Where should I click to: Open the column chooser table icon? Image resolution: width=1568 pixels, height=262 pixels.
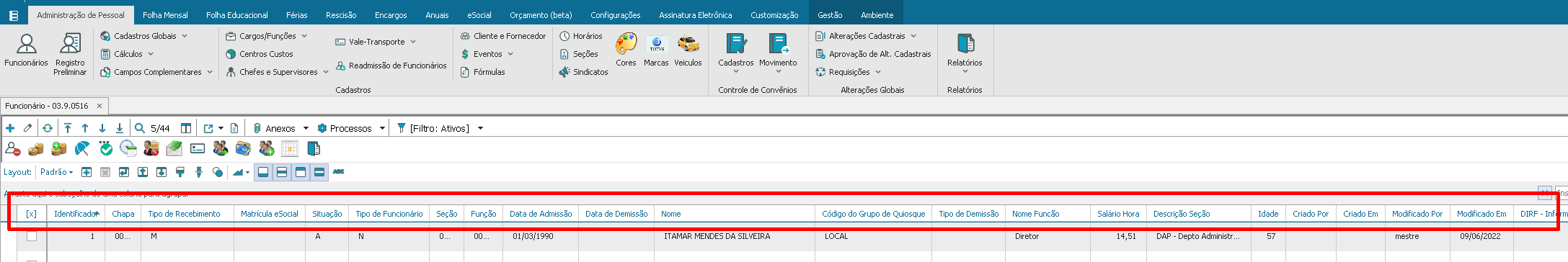point(186,128)
